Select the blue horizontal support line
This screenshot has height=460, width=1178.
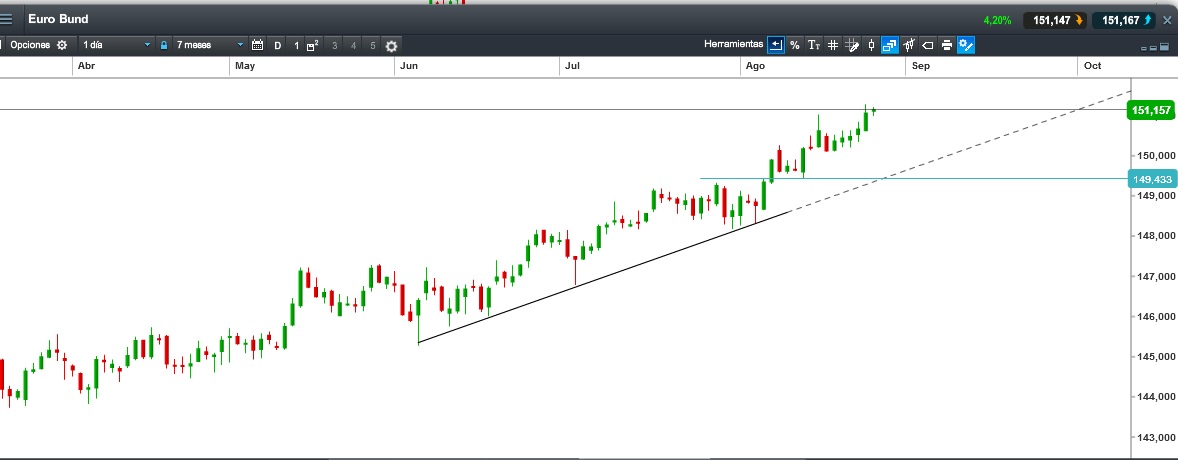(x=913, y=179)
